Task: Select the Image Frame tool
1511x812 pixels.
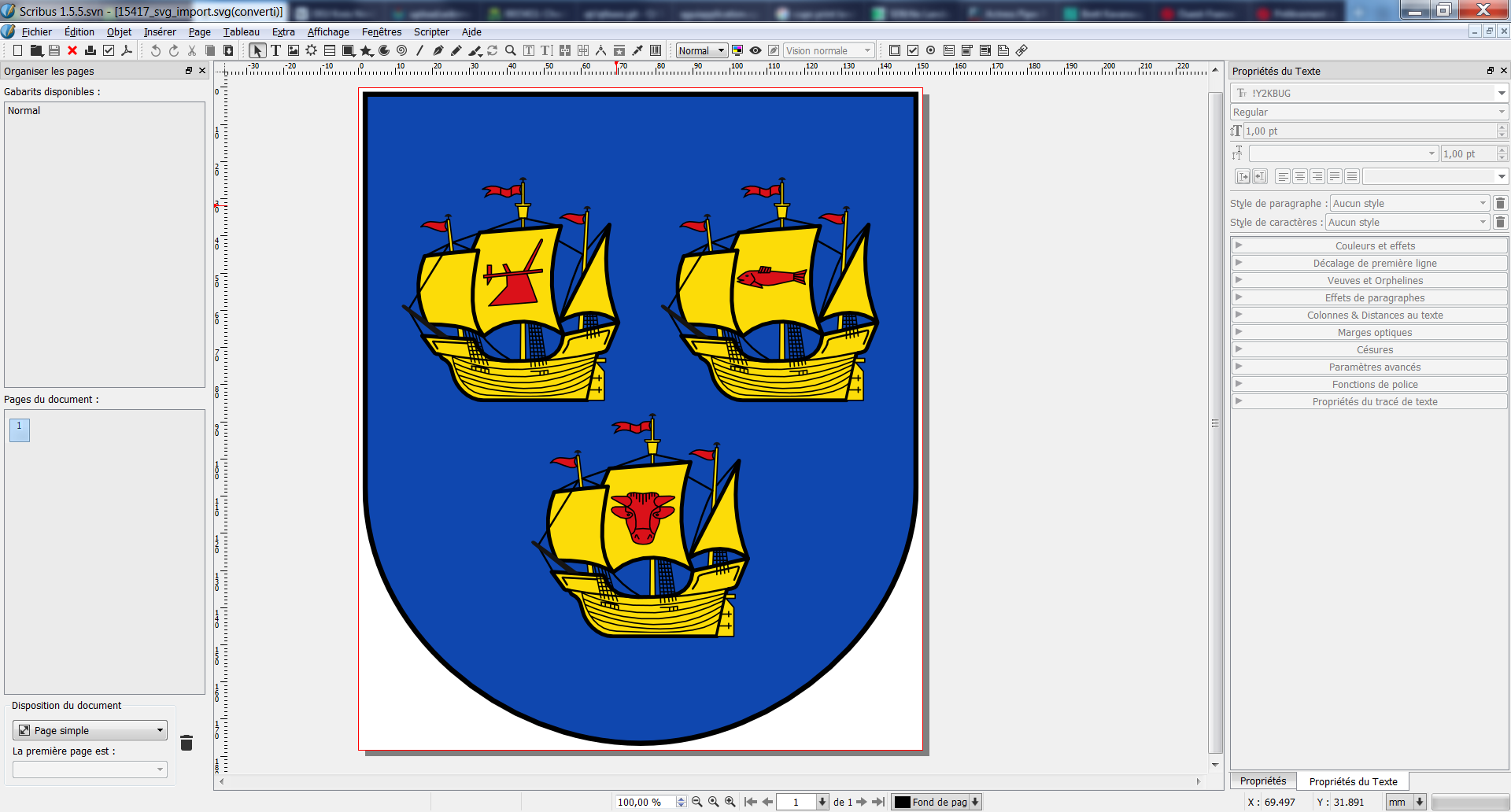Action: [x=294, y=50]
